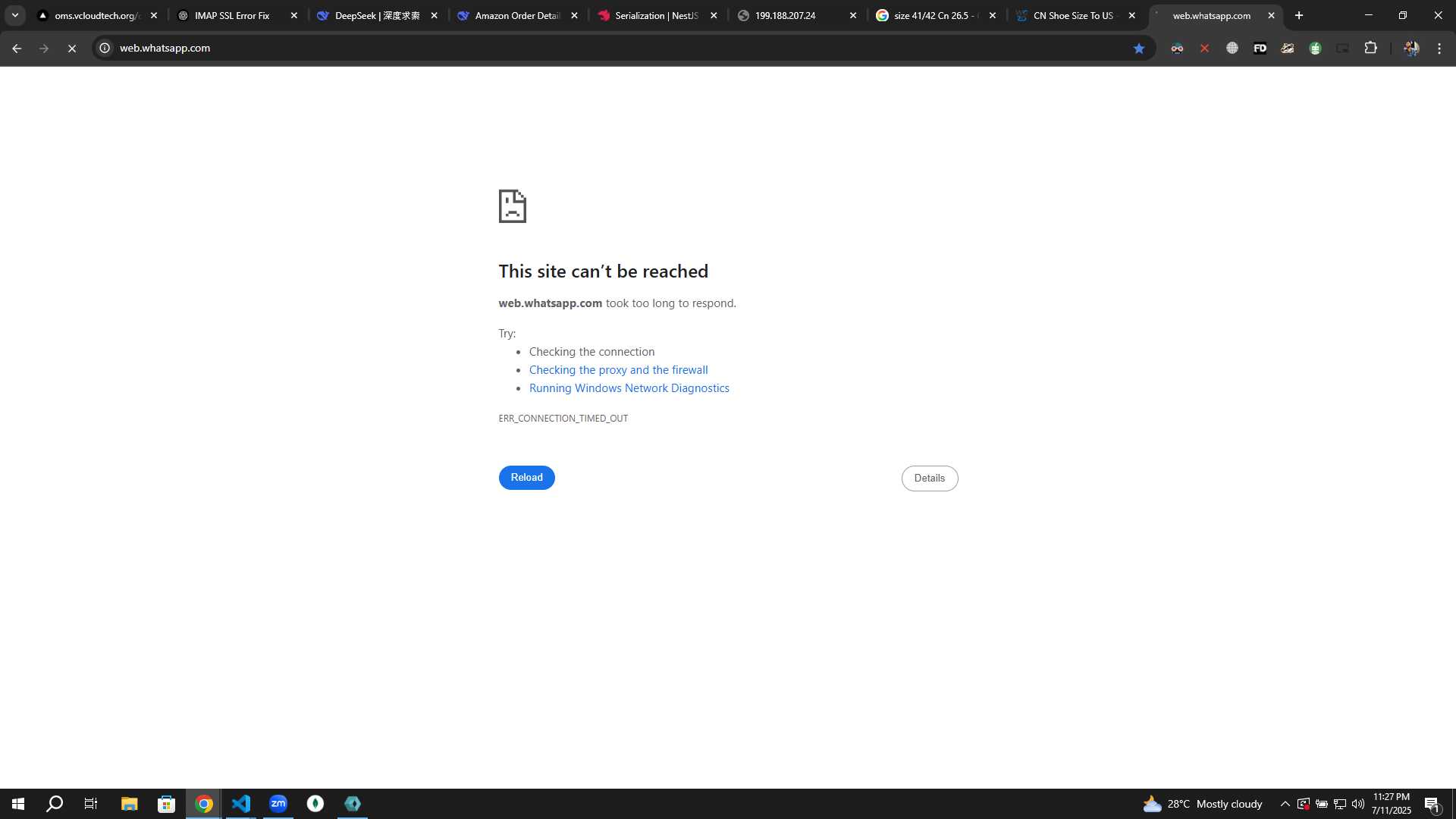Open the striped card extension icon
1456x819 pixels.
tap(1288, 49)
